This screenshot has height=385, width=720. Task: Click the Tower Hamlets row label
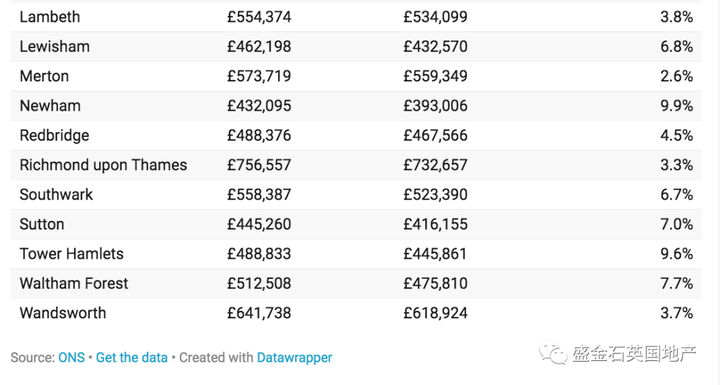[x=72, y=254]
